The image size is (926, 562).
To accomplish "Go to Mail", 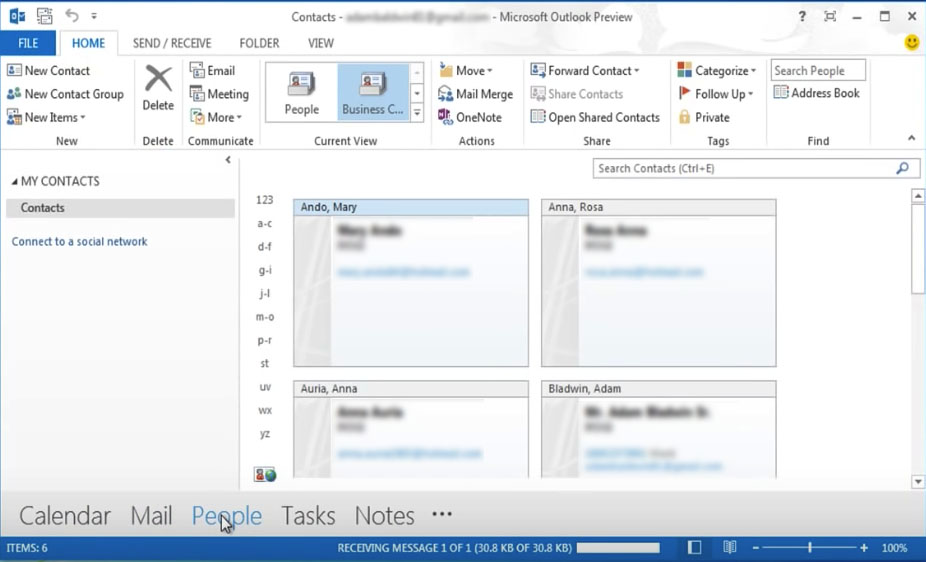I will [151, 516].
